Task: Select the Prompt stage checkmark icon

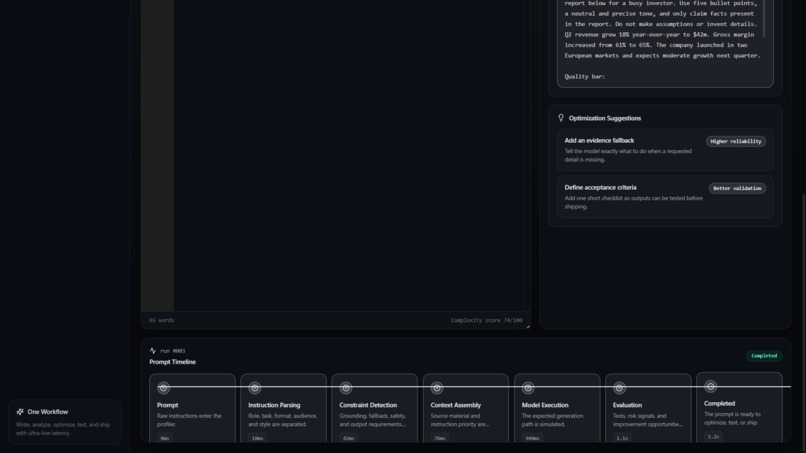Action: click(163, 388)
